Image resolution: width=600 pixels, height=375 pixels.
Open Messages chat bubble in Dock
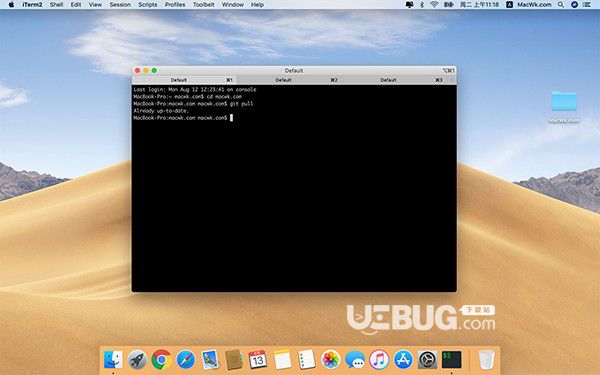click(x=355, y=360)
